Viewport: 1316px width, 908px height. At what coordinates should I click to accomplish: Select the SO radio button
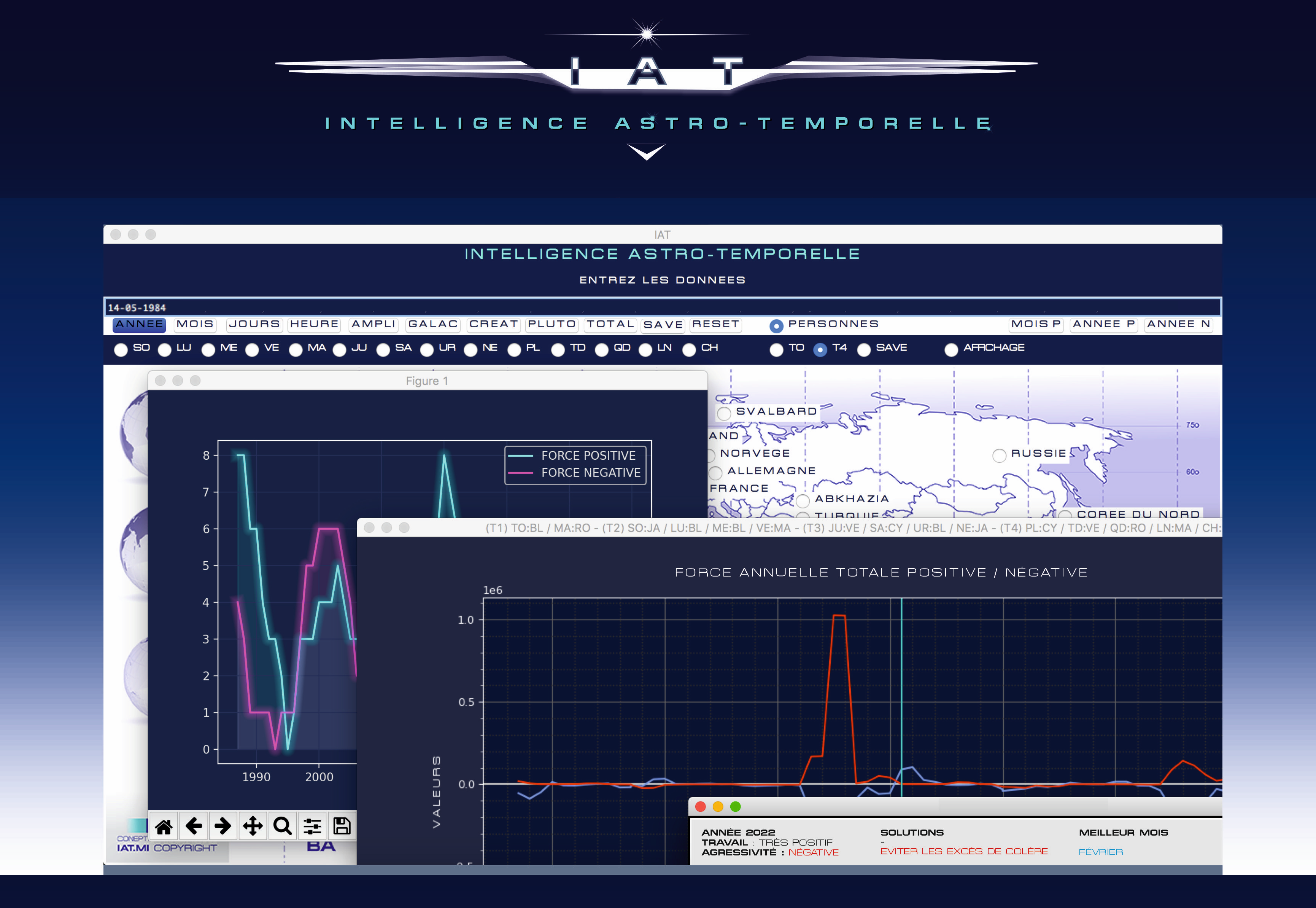click(x=121, y=350)
